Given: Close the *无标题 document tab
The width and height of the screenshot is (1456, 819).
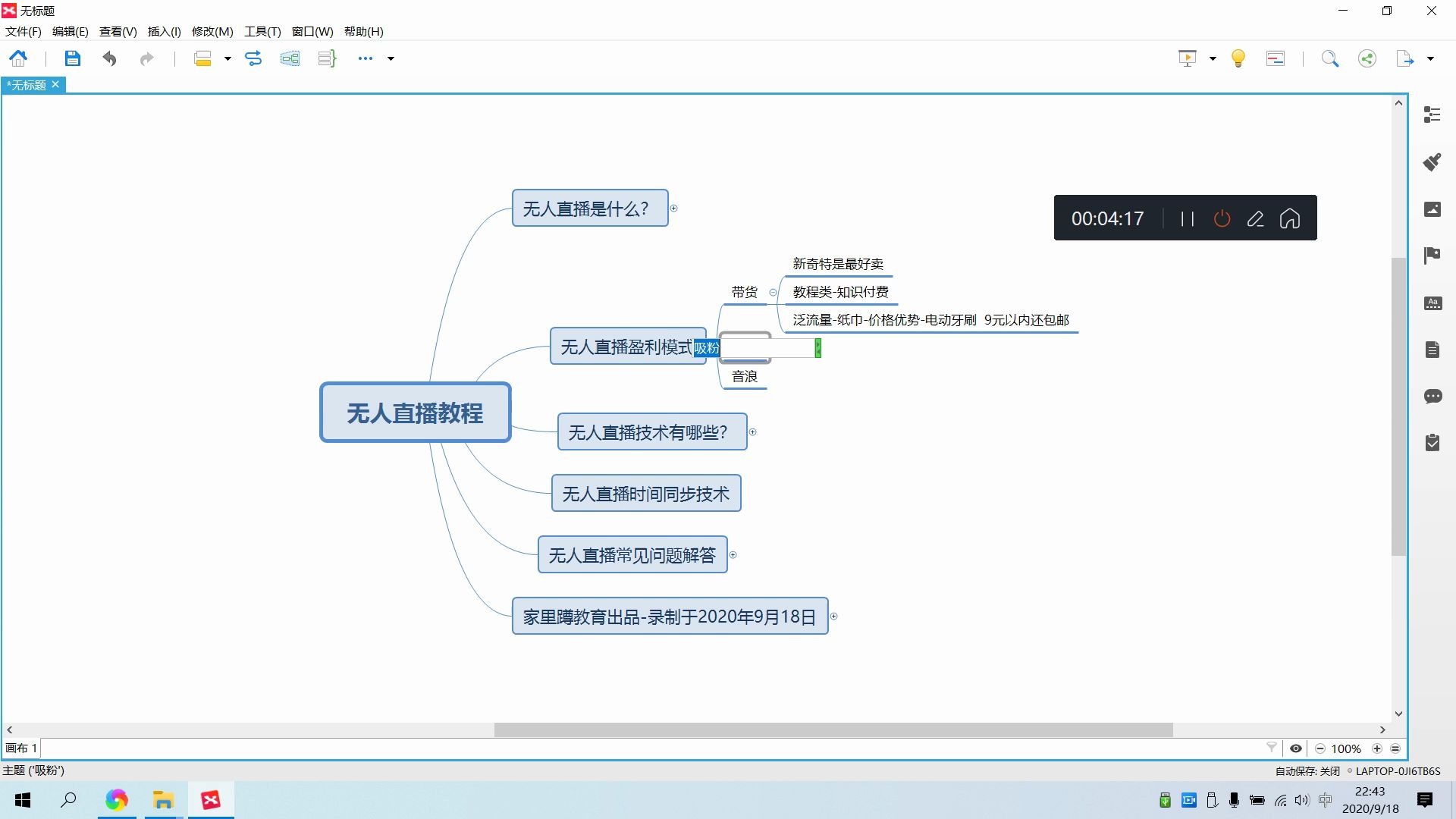Looking at the screenshot, I should (x=55, y=84).
